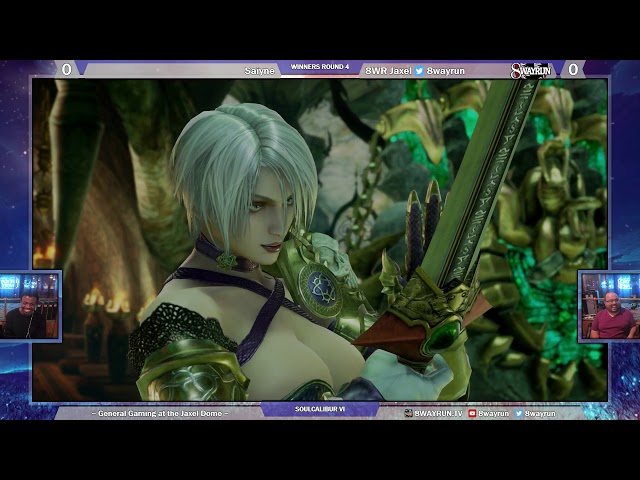The width and height of the screenshot is (640, 480).
Task: Select the player name 8WR Jaxel
Action: coord(388,71)
